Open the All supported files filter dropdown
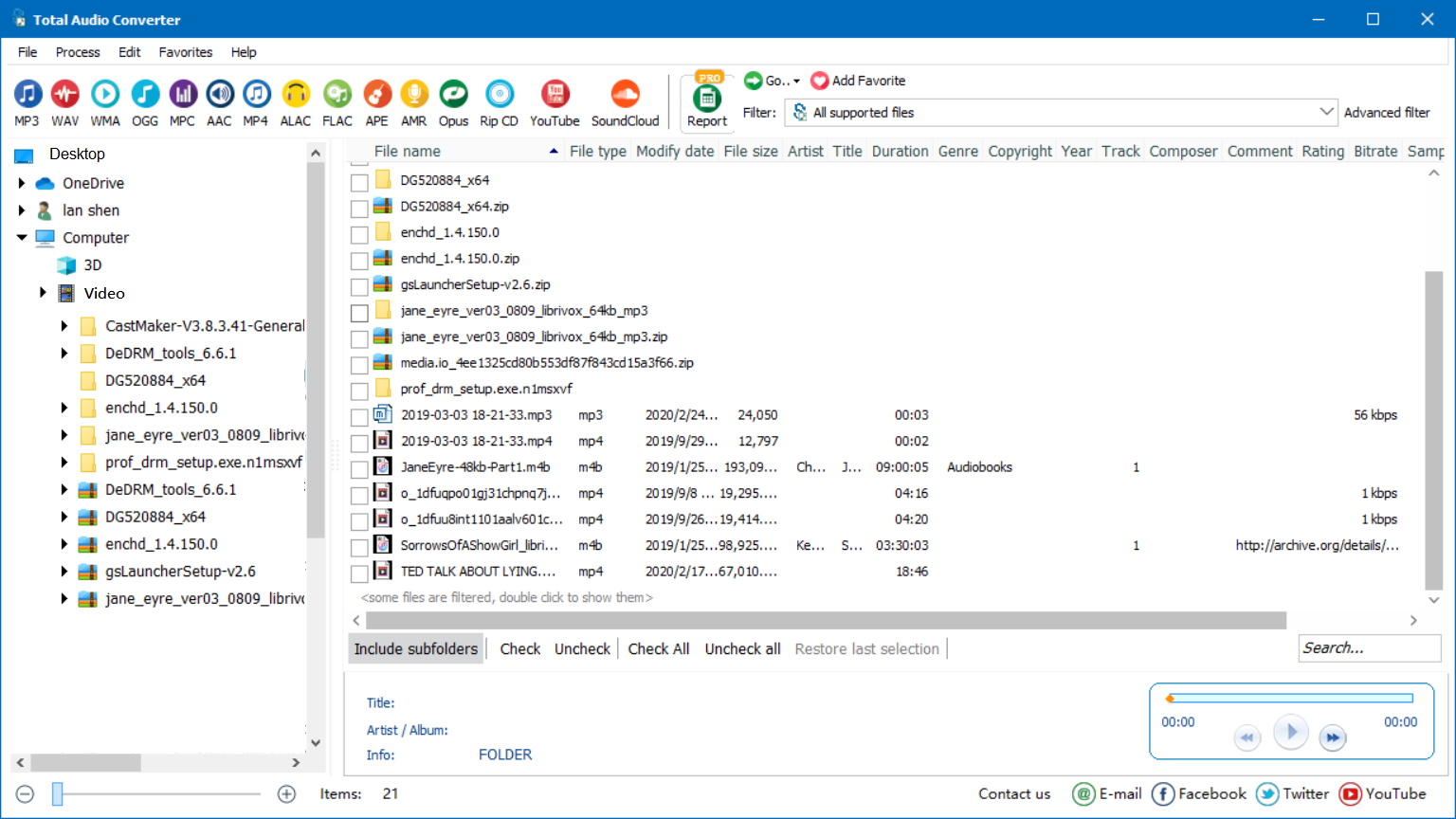This screenshot has width=1456, height=819. (x=1061, y=113)
